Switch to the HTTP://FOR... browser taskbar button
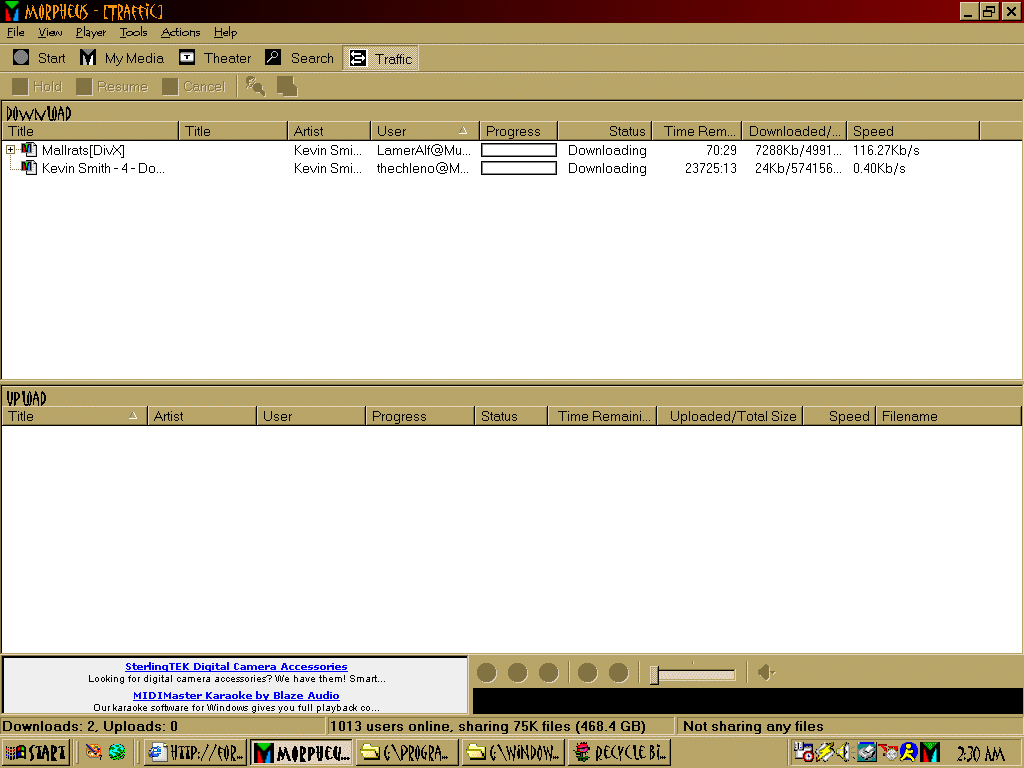The width and height of the screenshot is (1024, 768). pyautogui.click(x=195, y=752)
